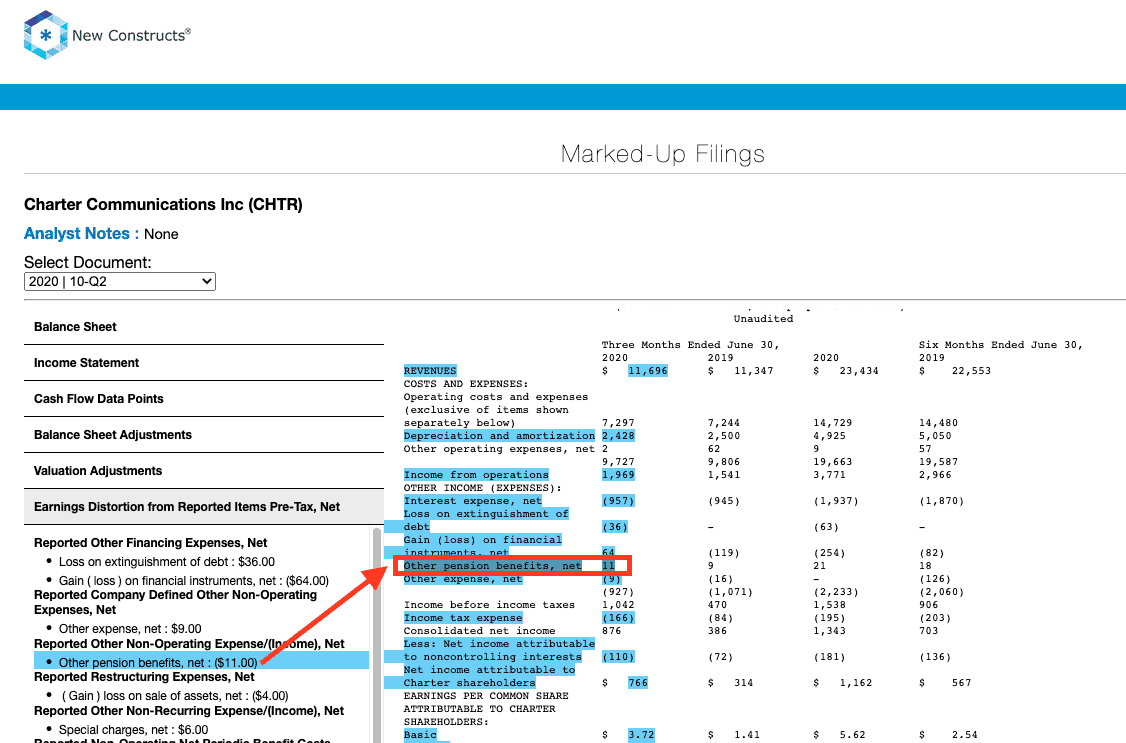Select Other pension benefits, net : ($11.00)

tap(158, 662)
